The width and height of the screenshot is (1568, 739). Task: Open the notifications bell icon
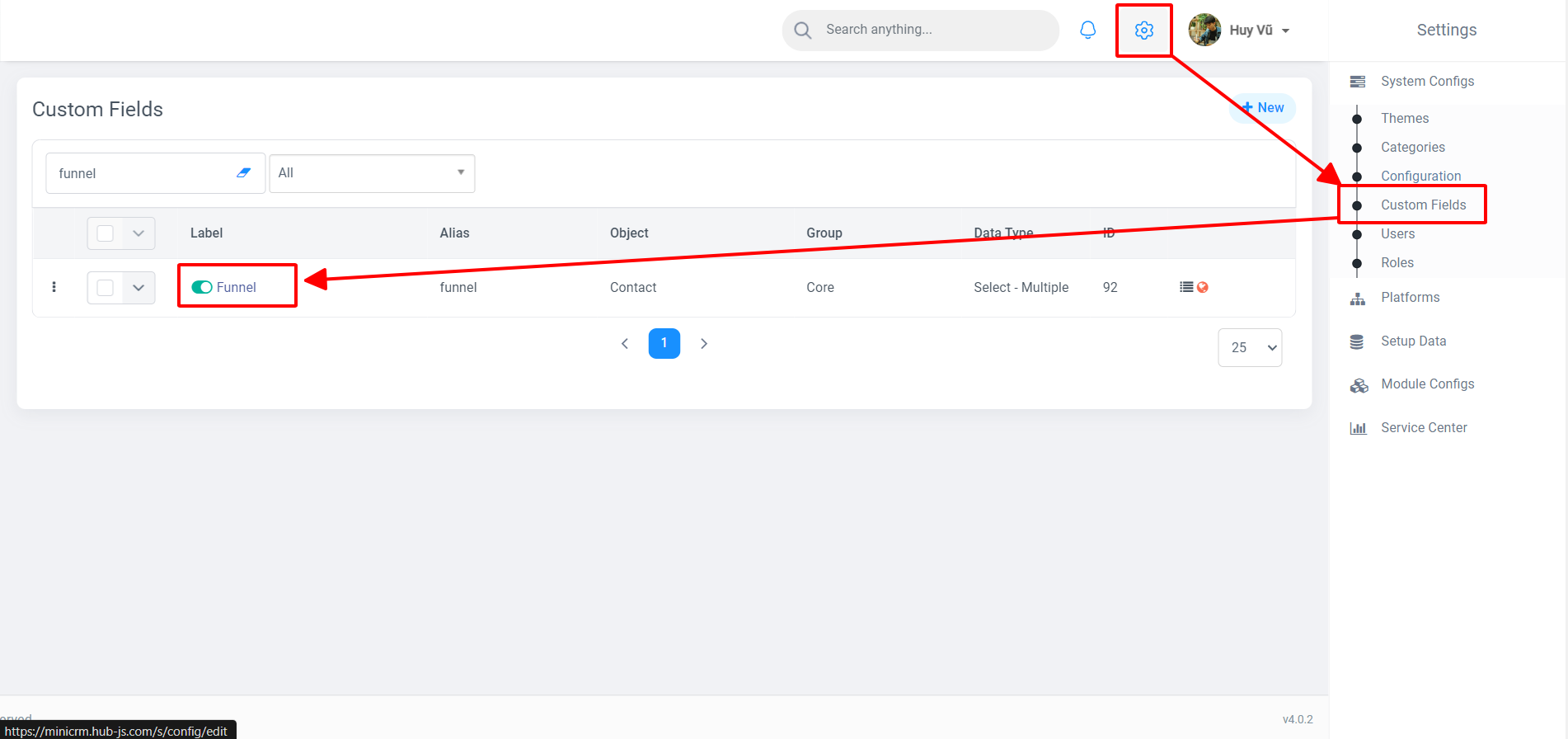pyautogui.click(x=1087, y=31)
